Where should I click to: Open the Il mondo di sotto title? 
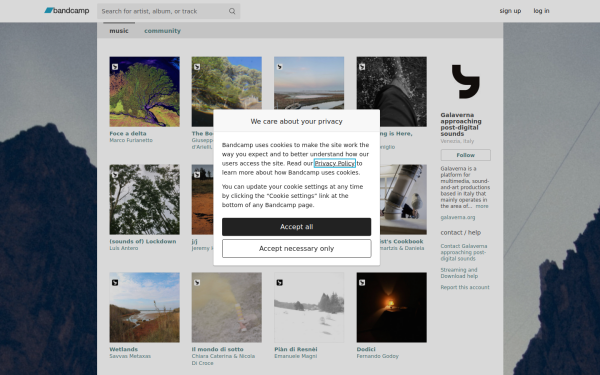217,349
